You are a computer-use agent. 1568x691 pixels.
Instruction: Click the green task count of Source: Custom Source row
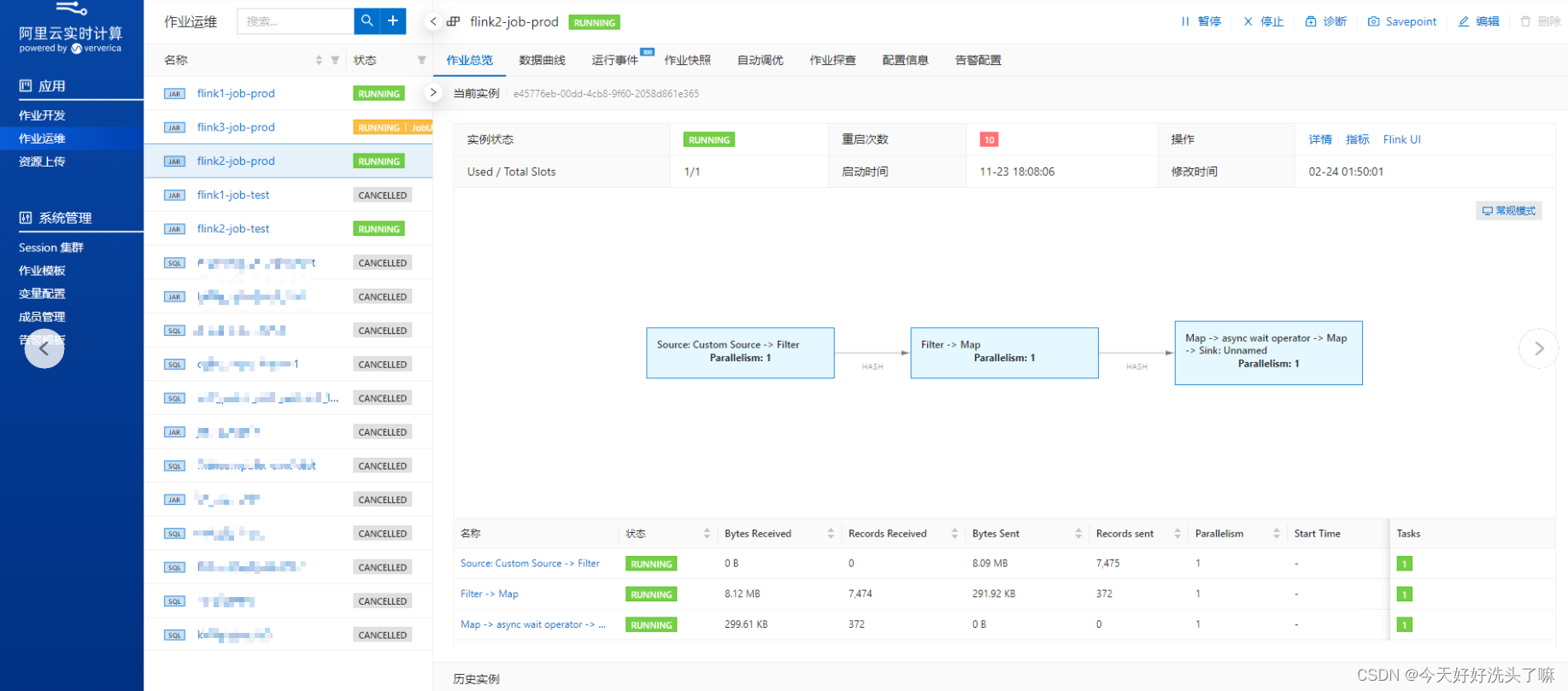click(1404, 564)
